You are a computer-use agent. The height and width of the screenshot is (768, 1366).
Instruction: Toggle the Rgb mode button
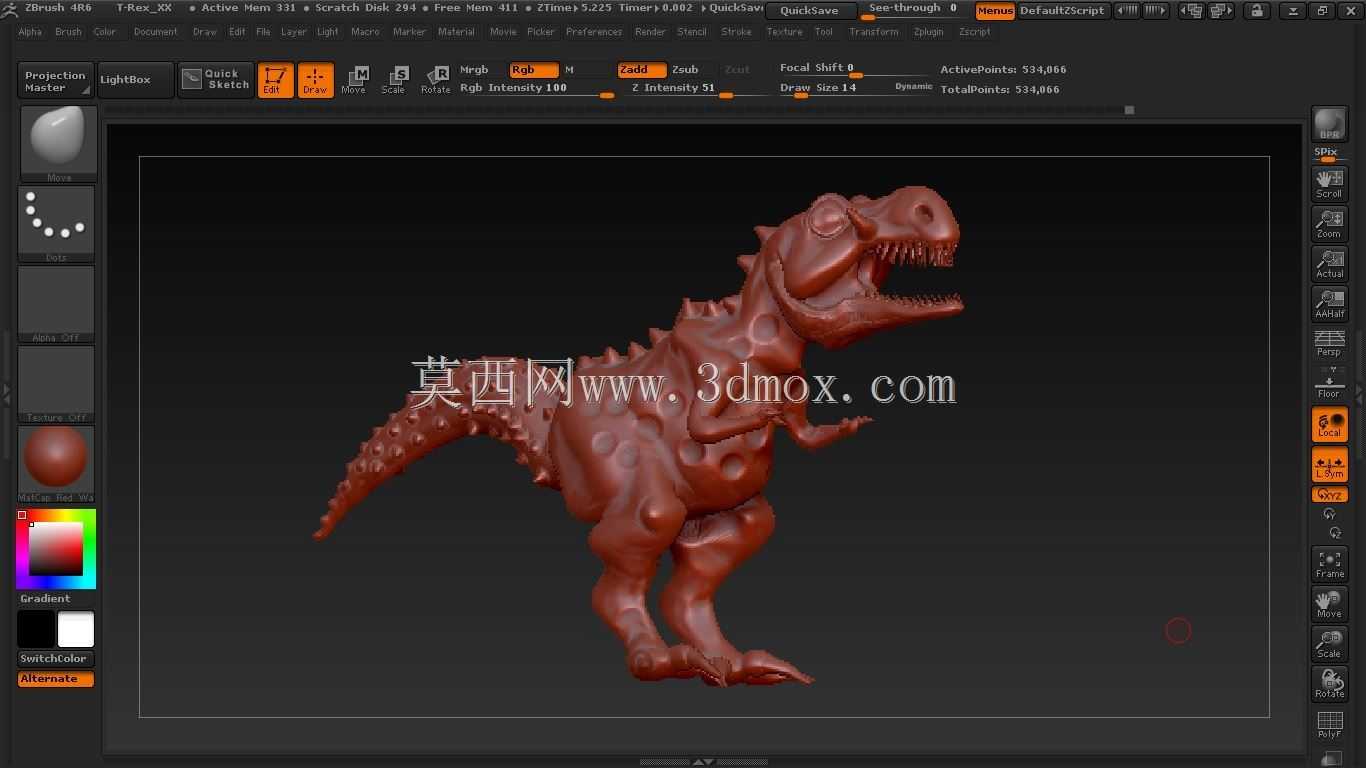pyautogui.click(x=534, y=70)
